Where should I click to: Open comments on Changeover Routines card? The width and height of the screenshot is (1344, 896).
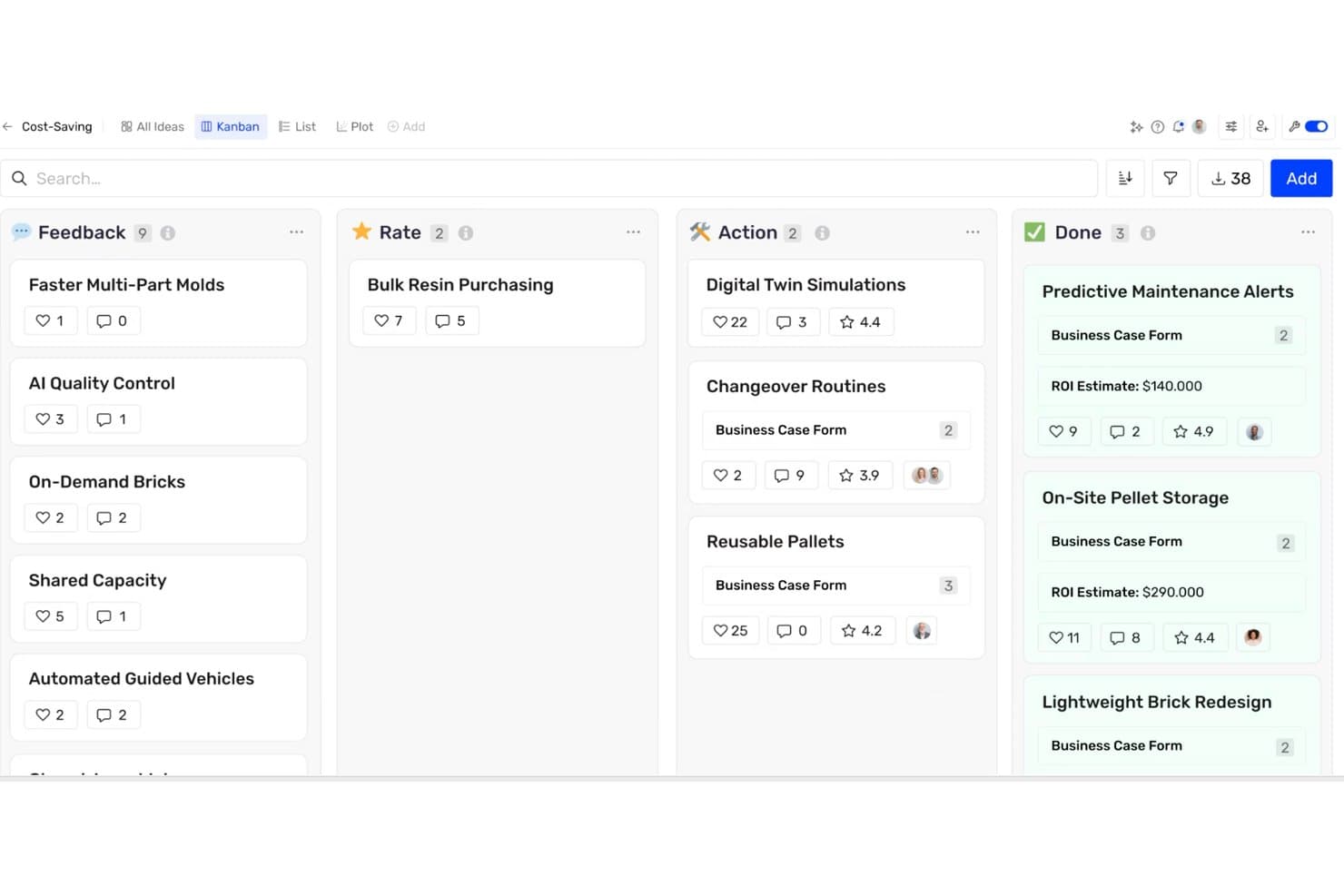click(x=791, y=476)
